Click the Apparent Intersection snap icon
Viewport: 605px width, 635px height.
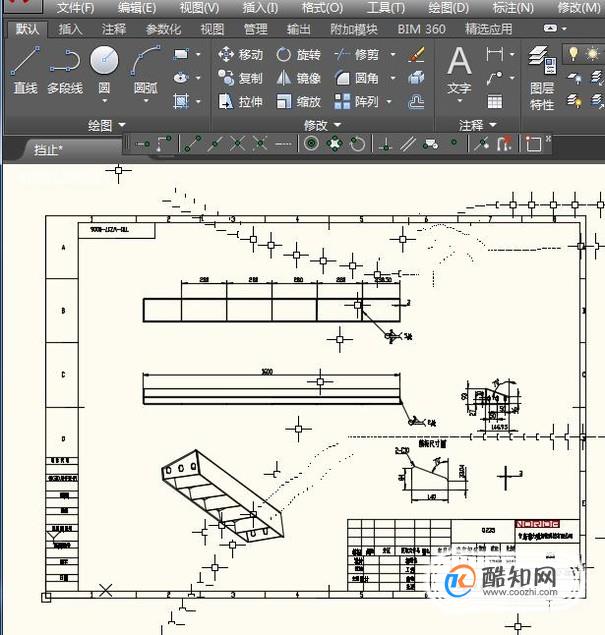pyautogui.click(x=260, y=144)
